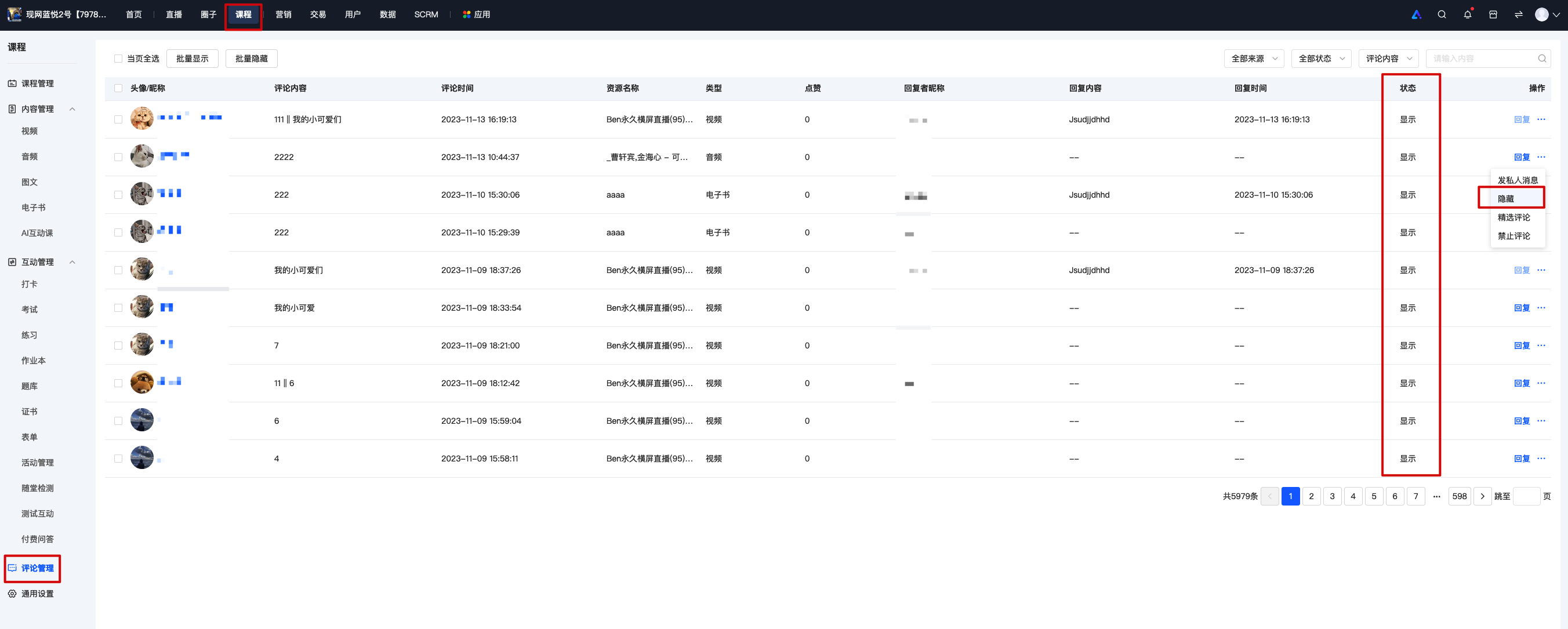
Task: Open the notification bell icon
Action: pyautogui.click(x=1468, y=14)
